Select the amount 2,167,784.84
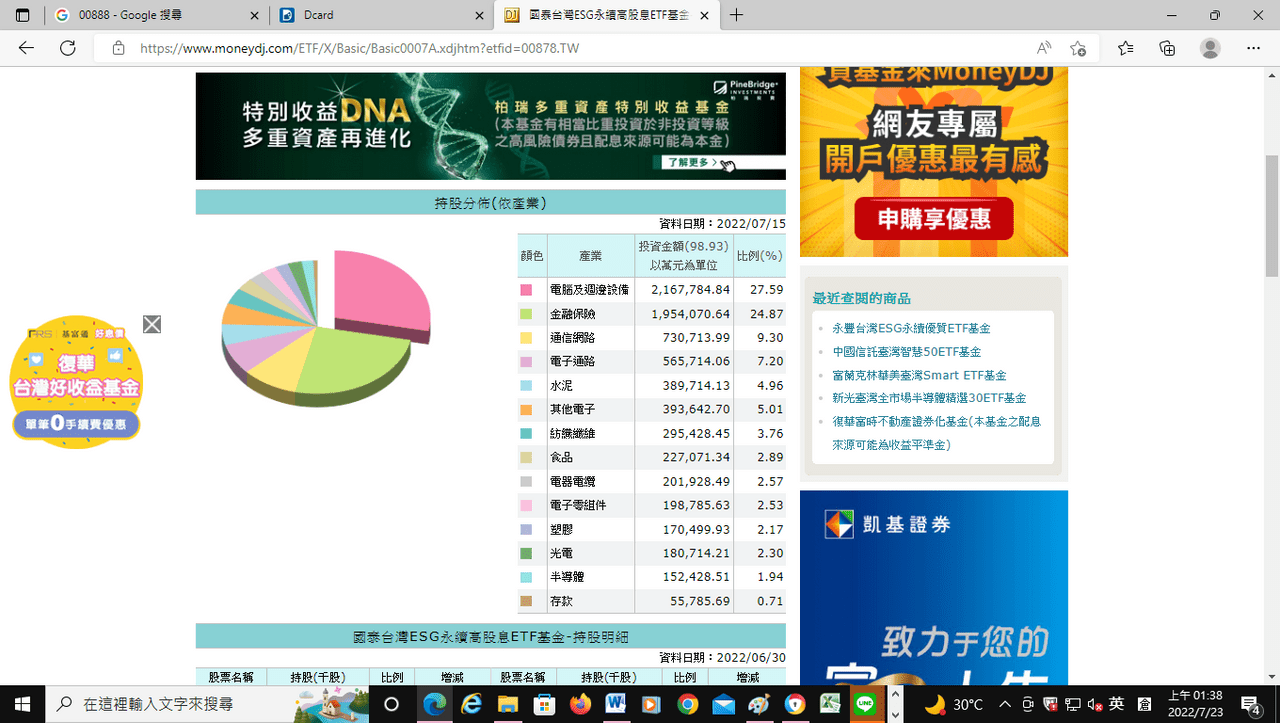This screenshot has width=1280, height=723. [690, 290]
